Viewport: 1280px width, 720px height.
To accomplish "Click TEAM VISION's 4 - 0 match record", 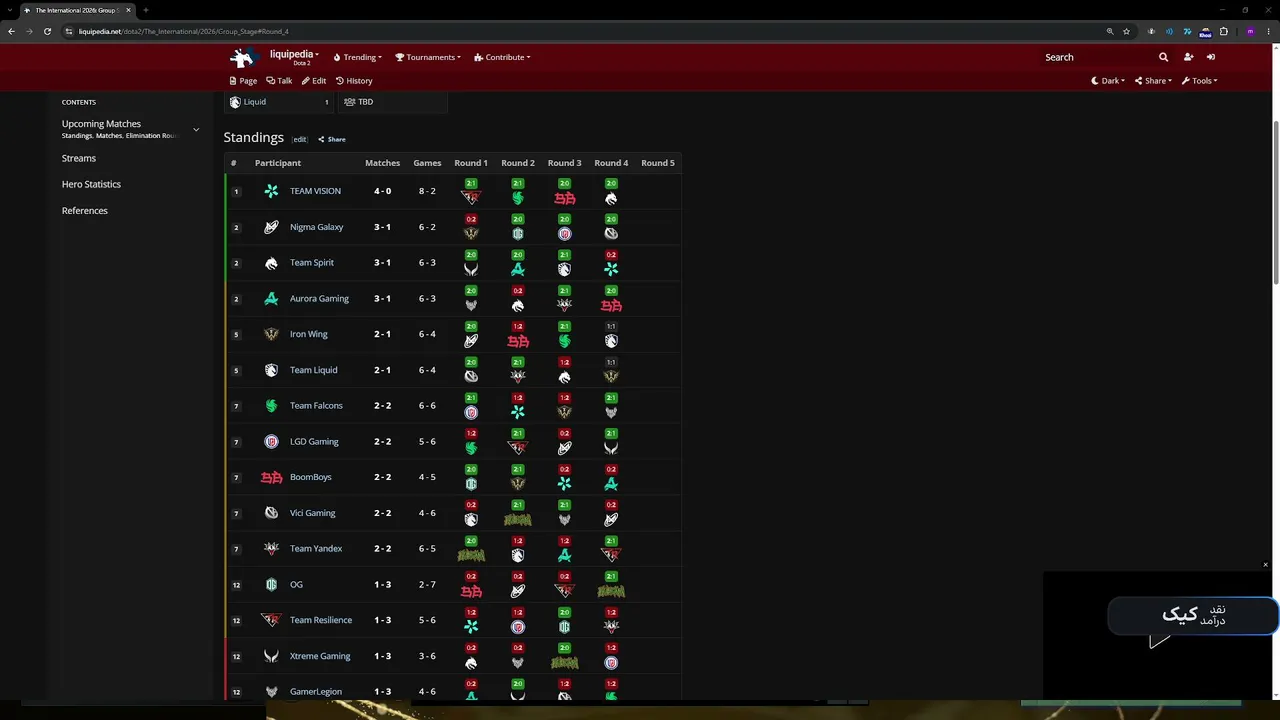I will (x=382, y=191).
